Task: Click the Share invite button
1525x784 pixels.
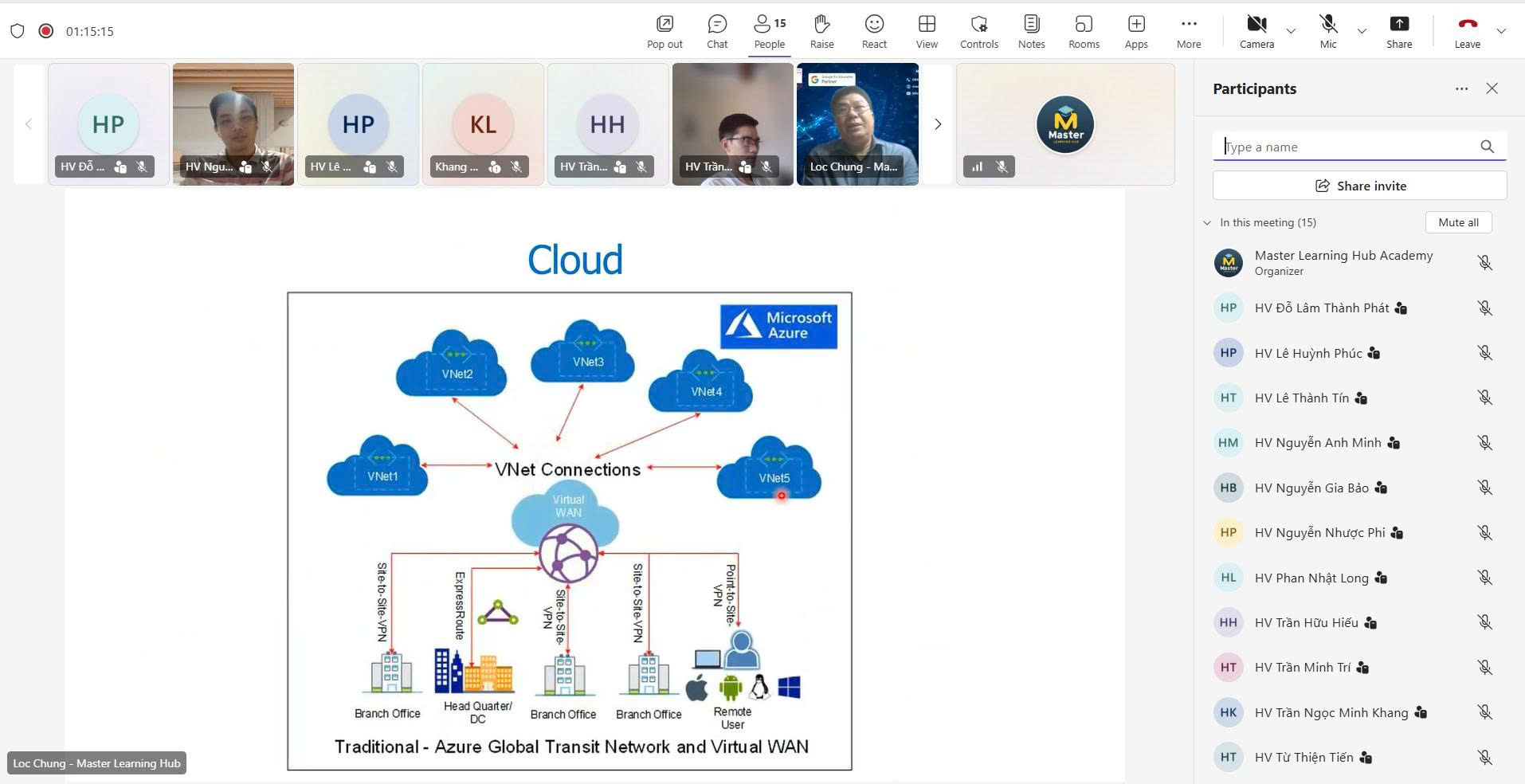Action: point(1359,186)
